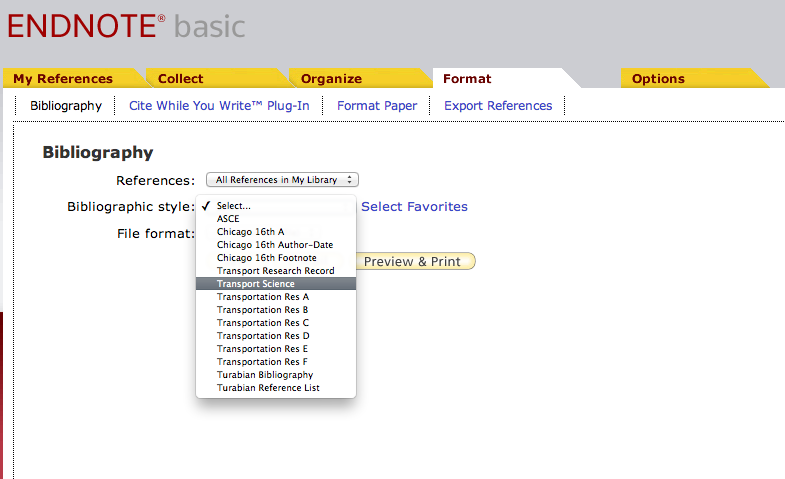785x479 pixels.
Task: Select Transportation Res B style
Action: coord(276,310)
